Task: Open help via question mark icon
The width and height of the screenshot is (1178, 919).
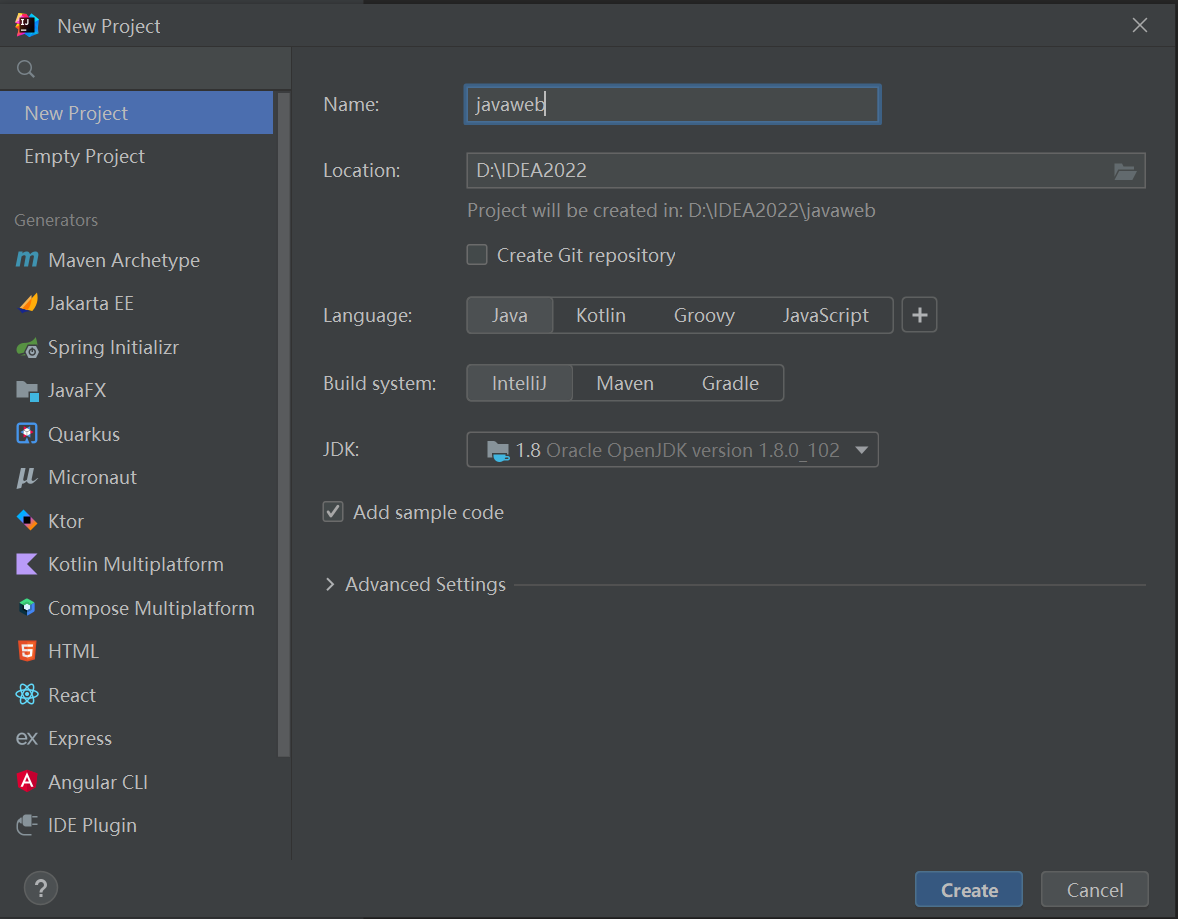Action: [41, 888]
